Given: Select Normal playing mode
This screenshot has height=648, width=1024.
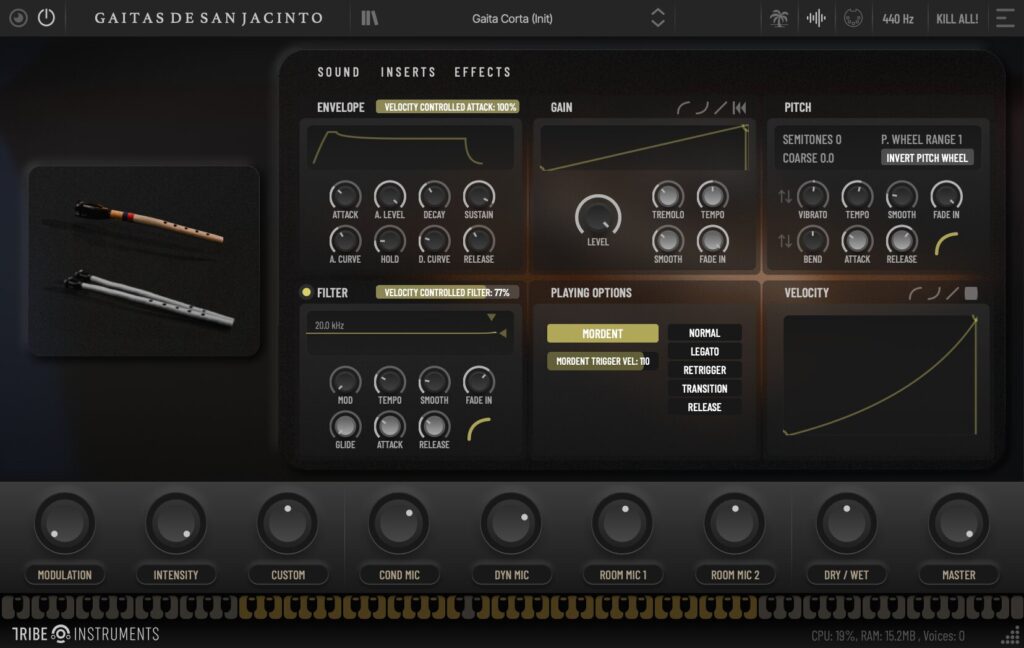Looking at the screenshot, I should 704,333.
